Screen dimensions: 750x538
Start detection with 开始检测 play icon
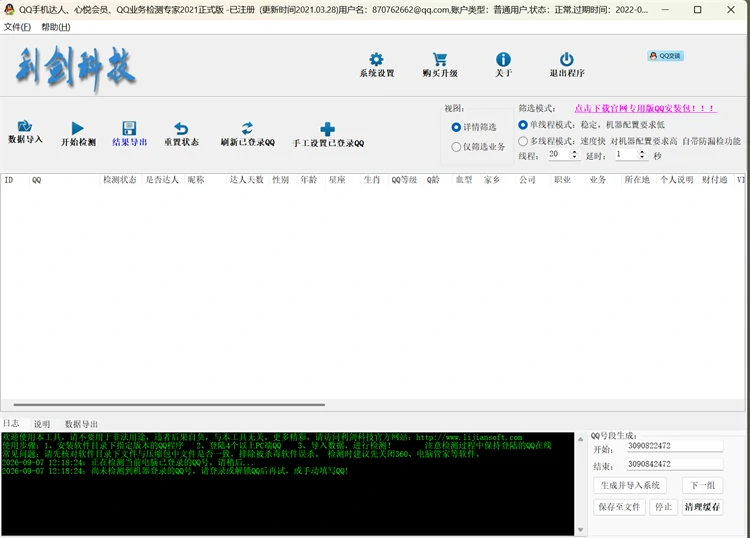[x=78, y=128]
